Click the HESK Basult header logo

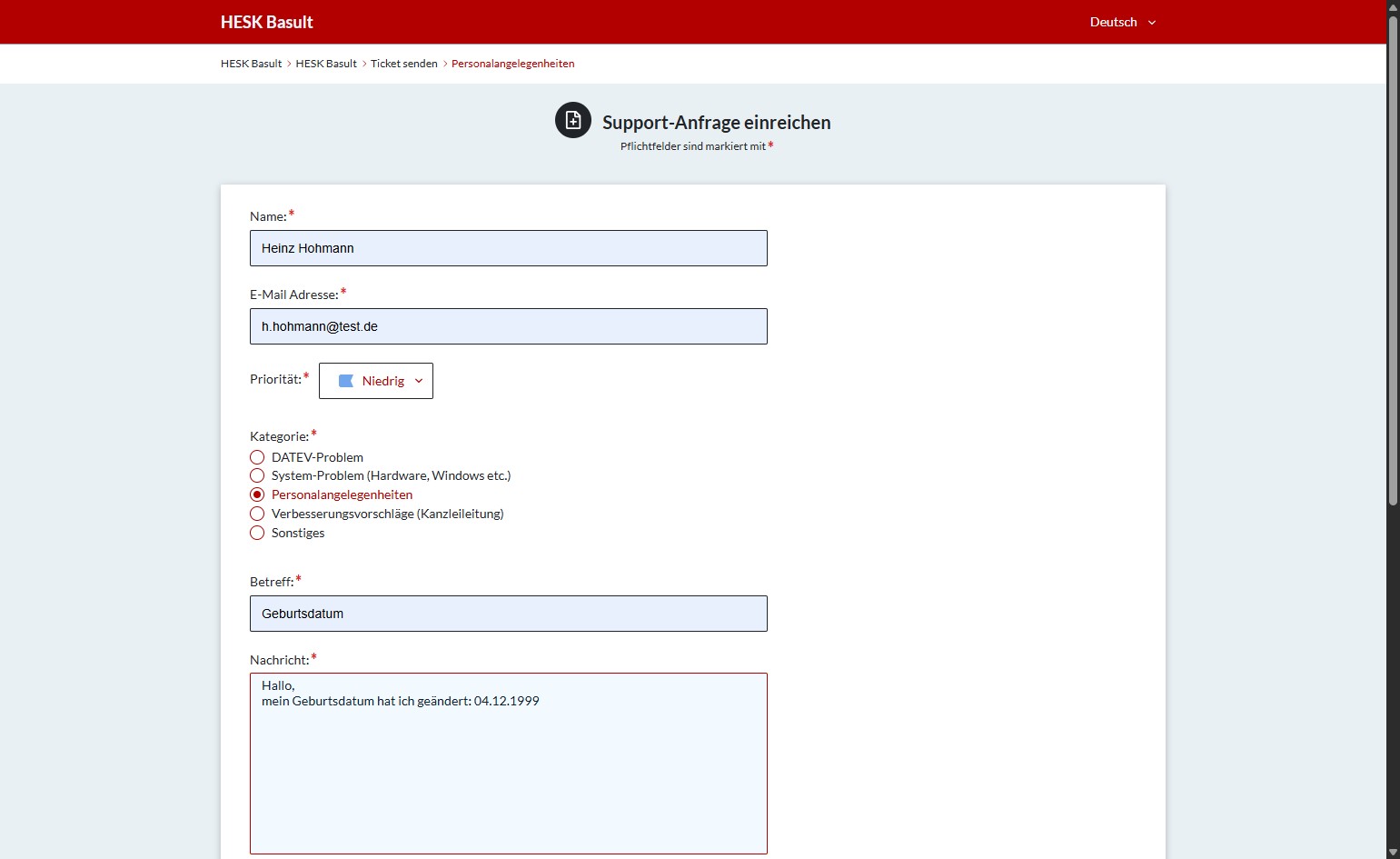coord(266,22)
